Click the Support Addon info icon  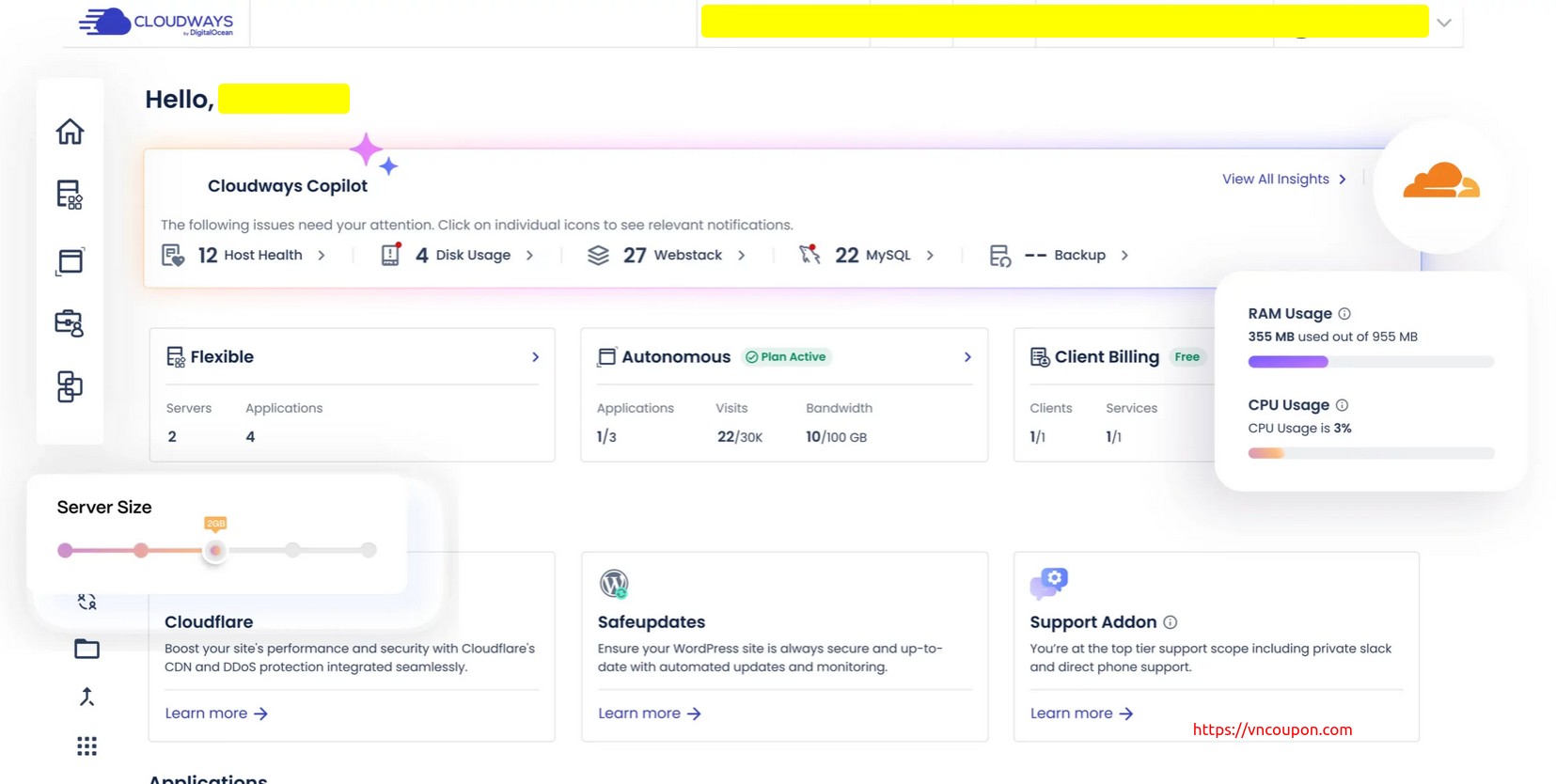(1171, 622)
